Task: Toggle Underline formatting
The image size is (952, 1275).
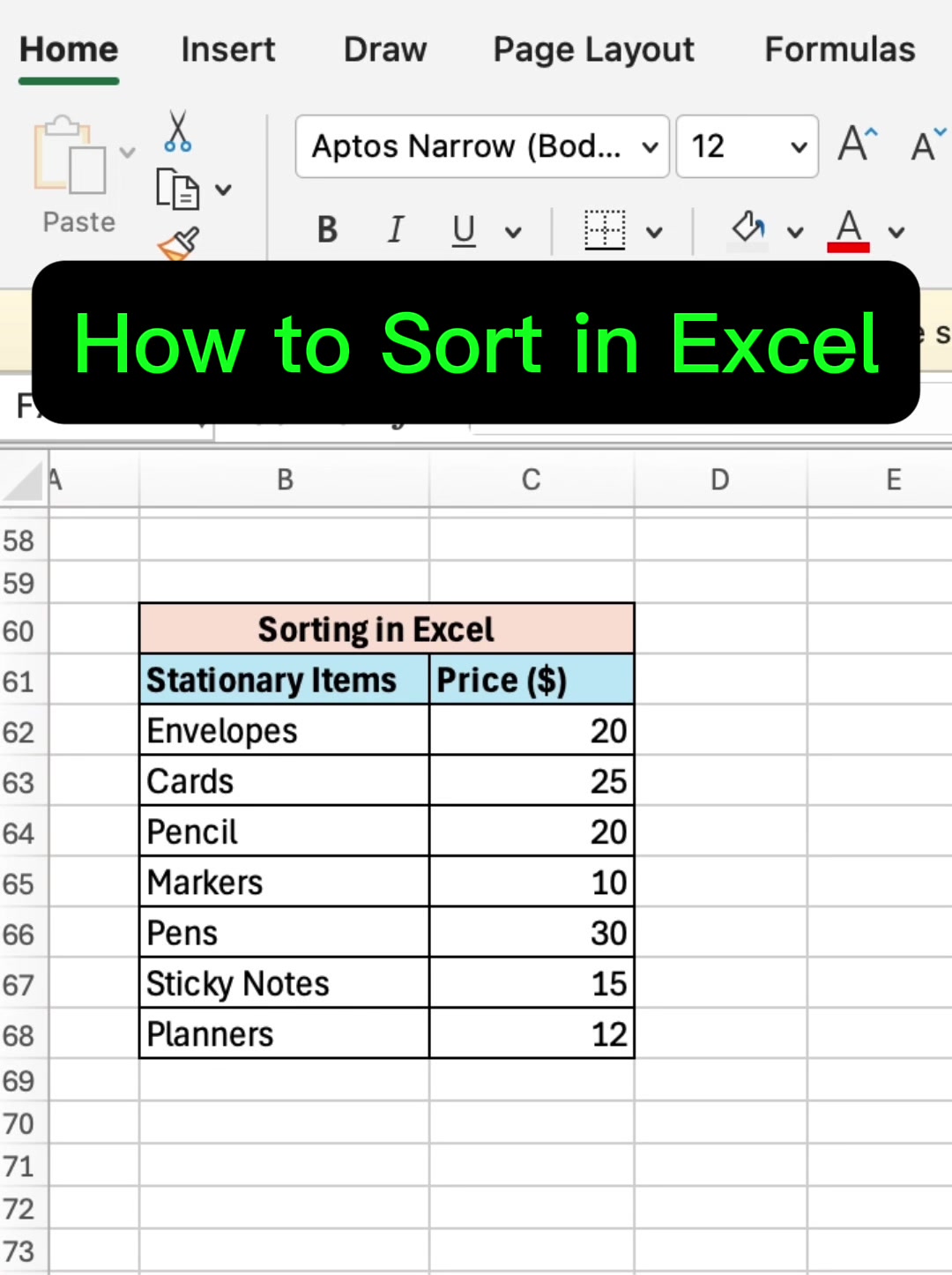Action: (464, 231)
